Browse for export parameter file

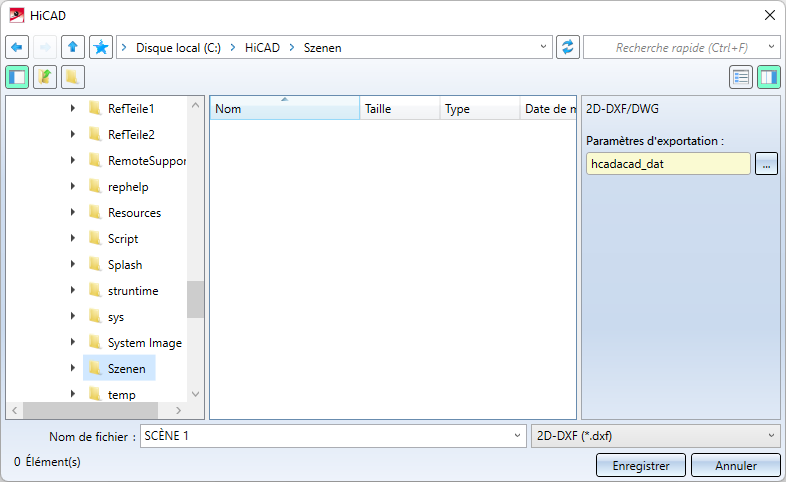point(766,164)
